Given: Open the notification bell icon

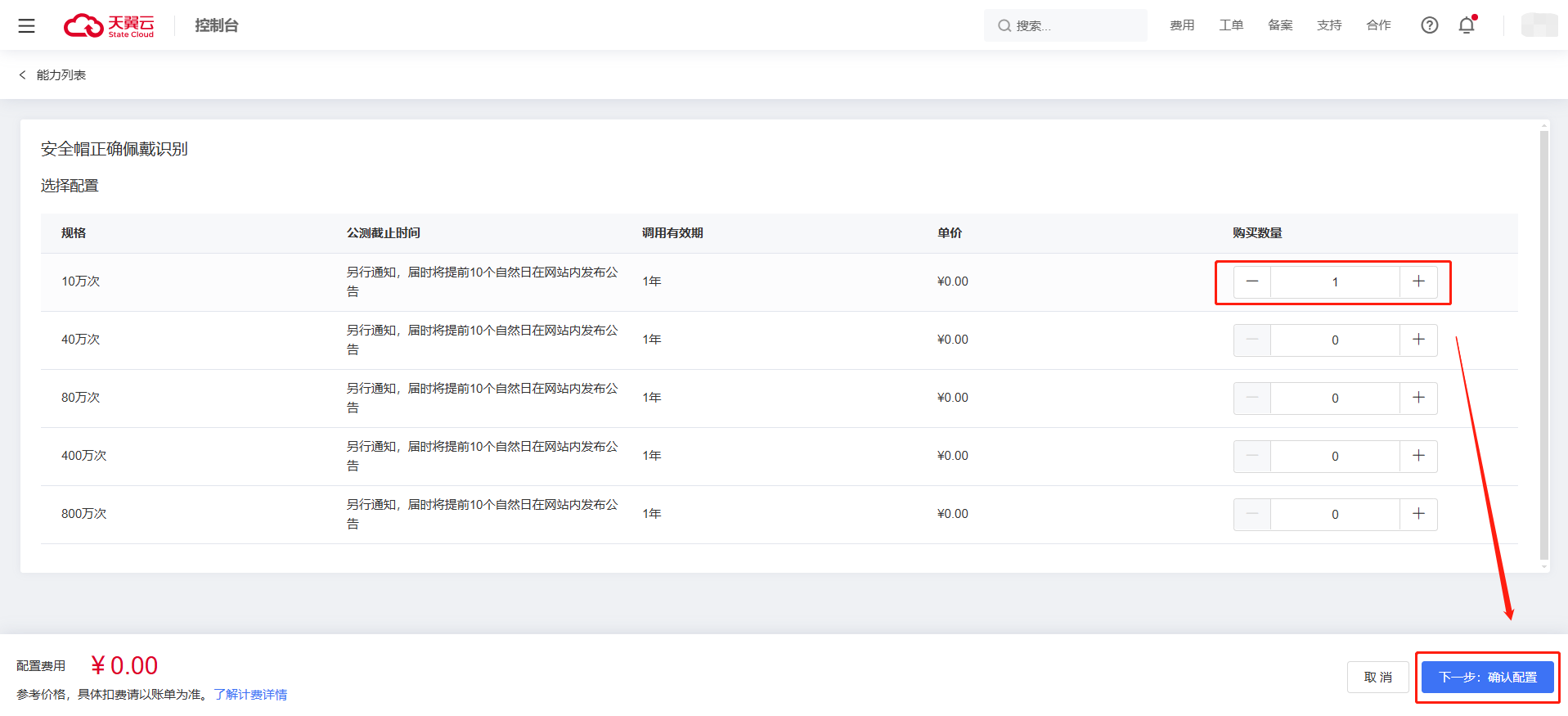Looking at the screenshot, I should 1467,25.
